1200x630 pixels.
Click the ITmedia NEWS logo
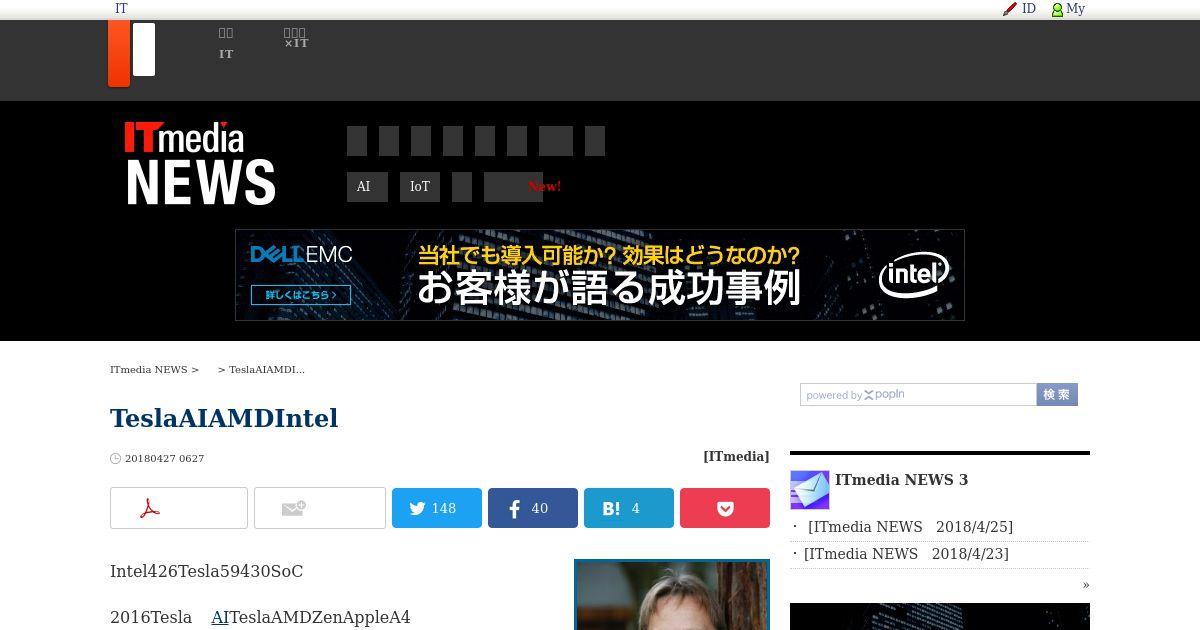[x=200, y=164]
